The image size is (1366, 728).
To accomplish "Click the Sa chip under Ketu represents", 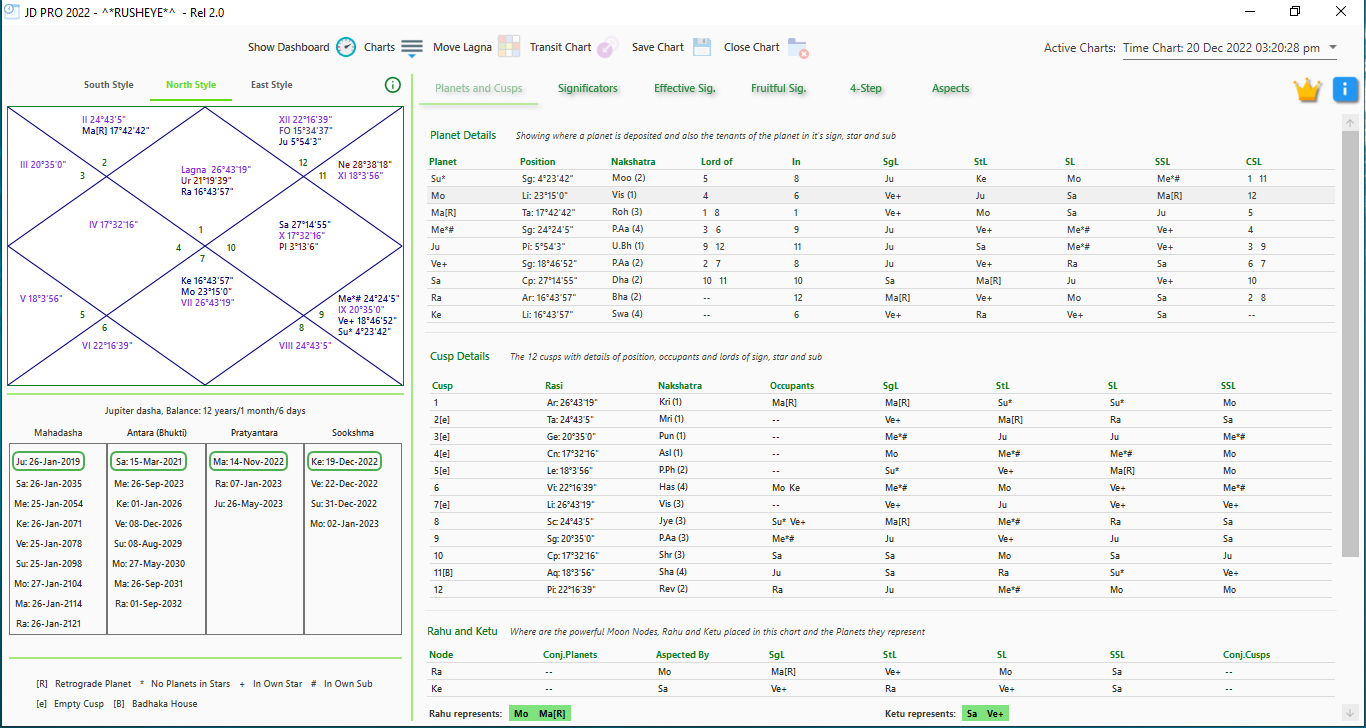I will (972, 714).
